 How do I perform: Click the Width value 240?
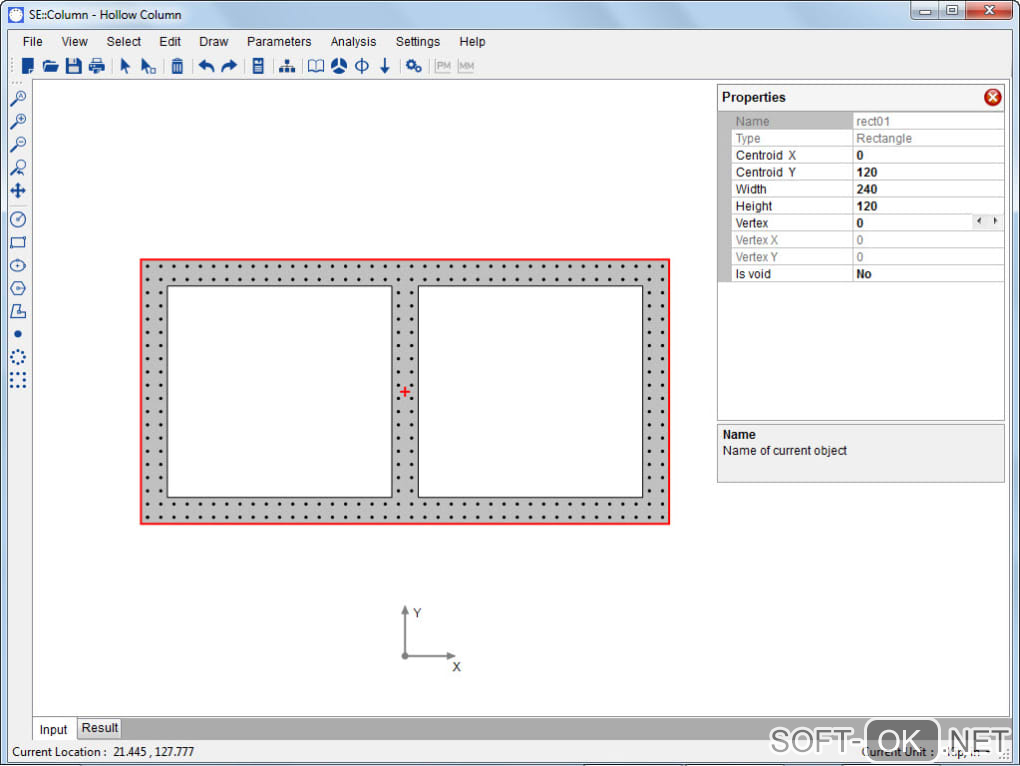coord(928,189)
